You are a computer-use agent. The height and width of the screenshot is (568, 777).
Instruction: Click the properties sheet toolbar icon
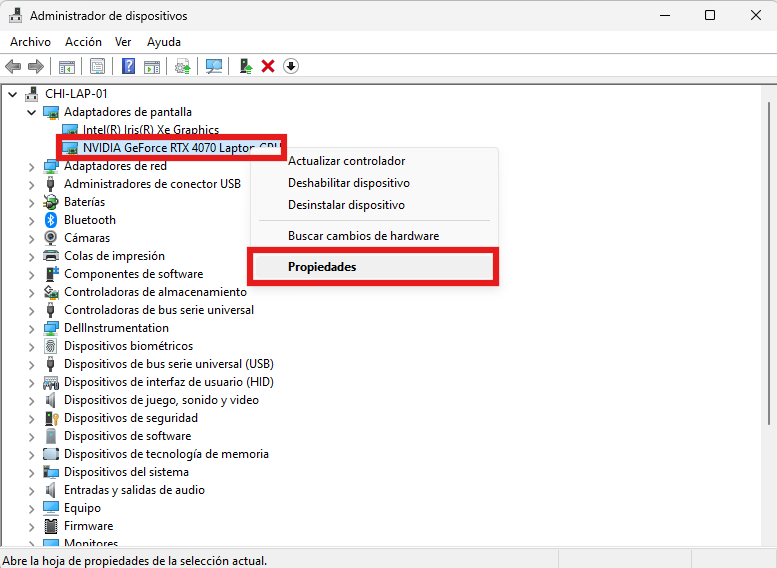tap(97, 66)
